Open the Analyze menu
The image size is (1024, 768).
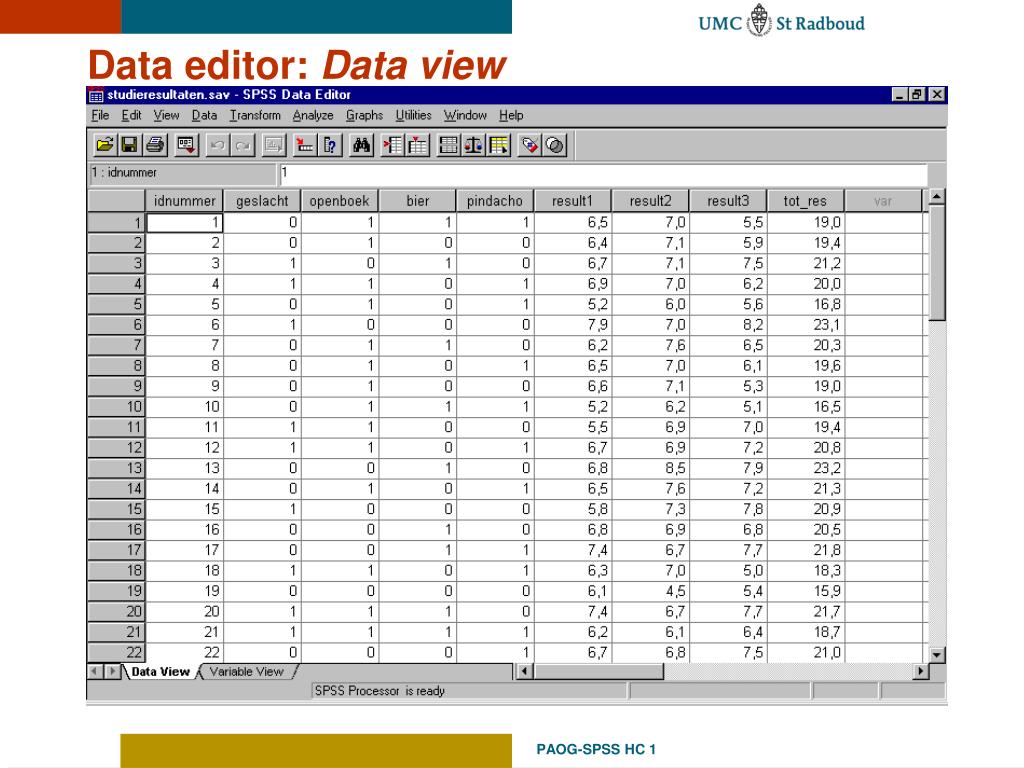coord(312,115)
